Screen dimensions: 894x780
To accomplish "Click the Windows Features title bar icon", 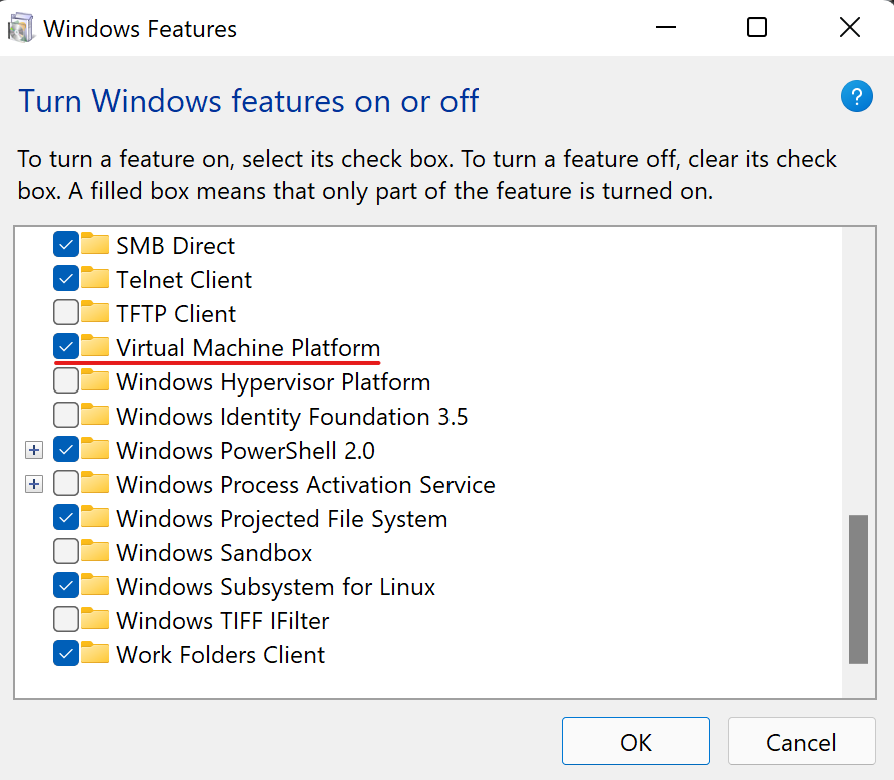I will coord(21,29).
